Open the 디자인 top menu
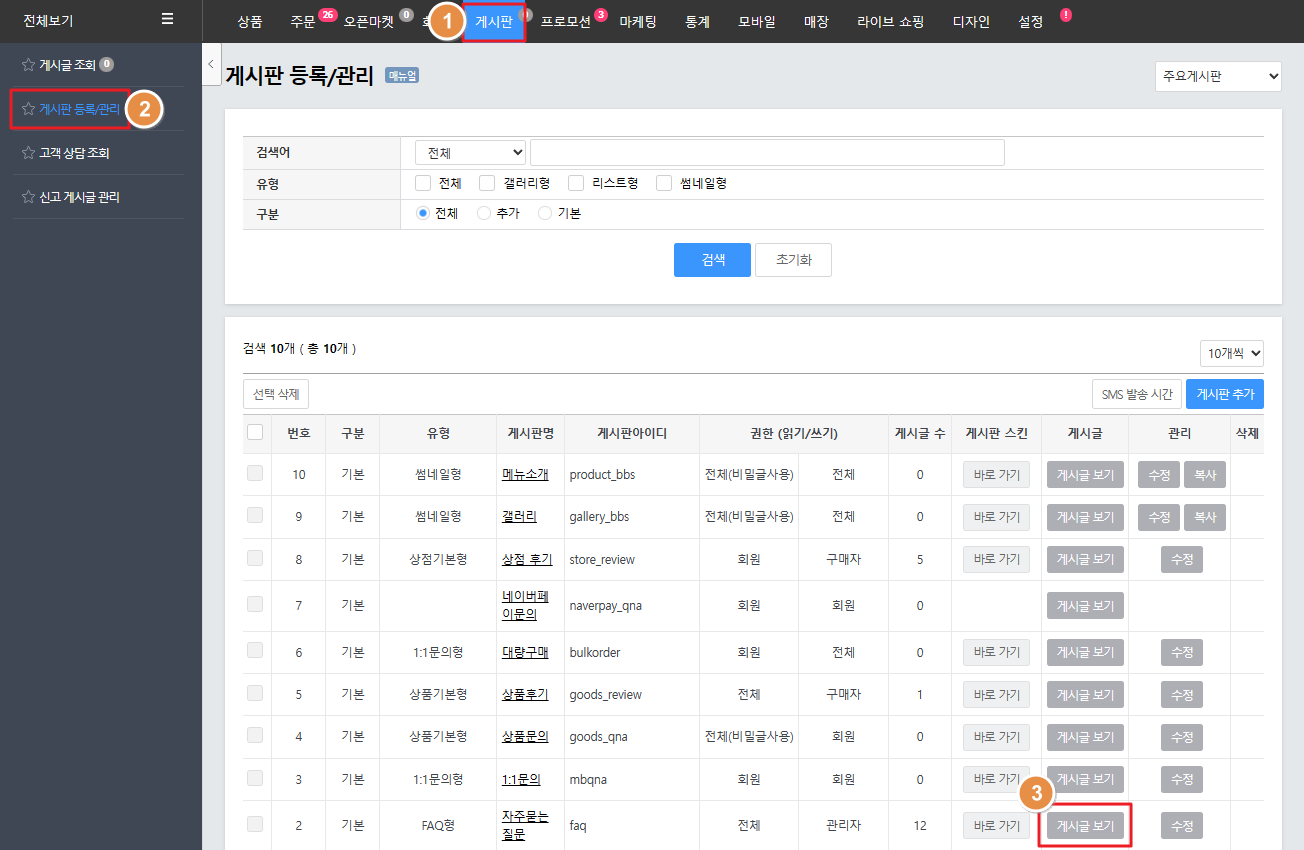Image resolution: width=1304 pixels, height=850 pixels. (971, 21)
